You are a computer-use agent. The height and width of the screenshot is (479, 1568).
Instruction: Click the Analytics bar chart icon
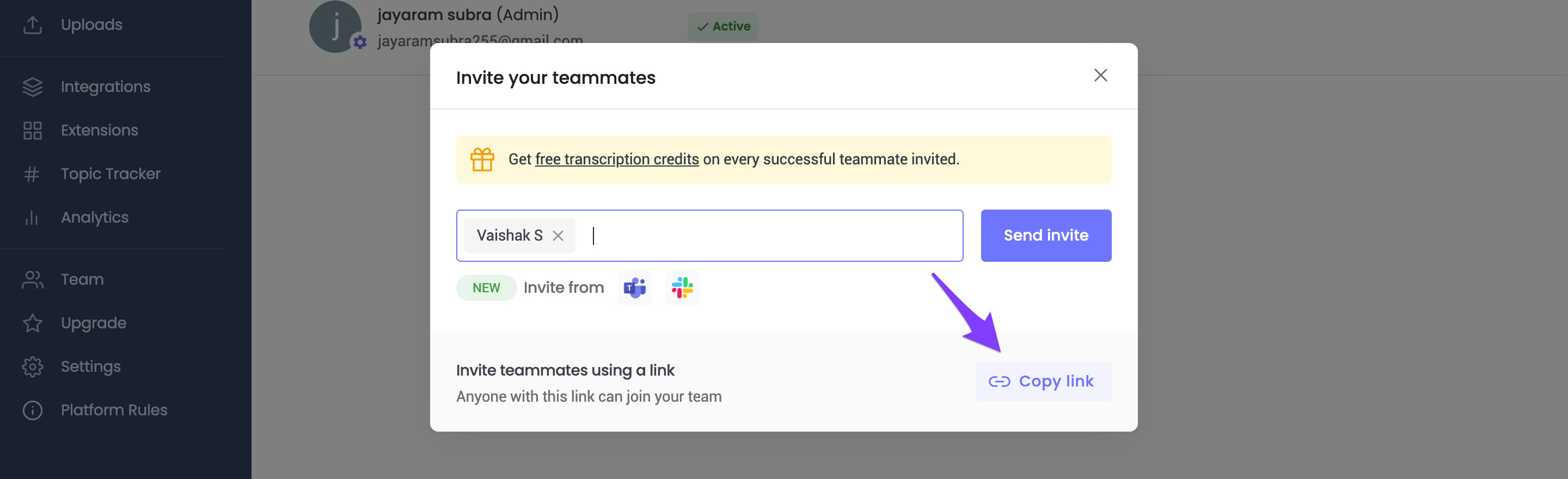[32, 217]
